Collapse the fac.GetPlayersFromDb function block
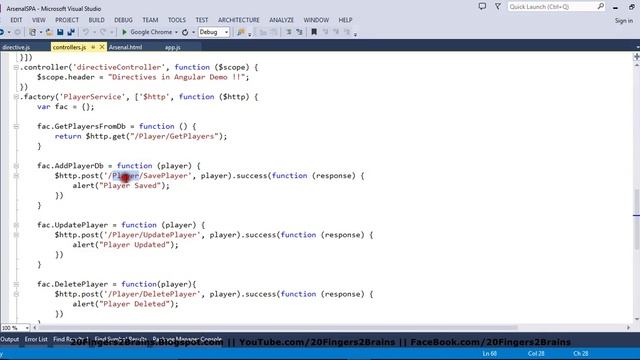640x360 pixels. point(16,127)
